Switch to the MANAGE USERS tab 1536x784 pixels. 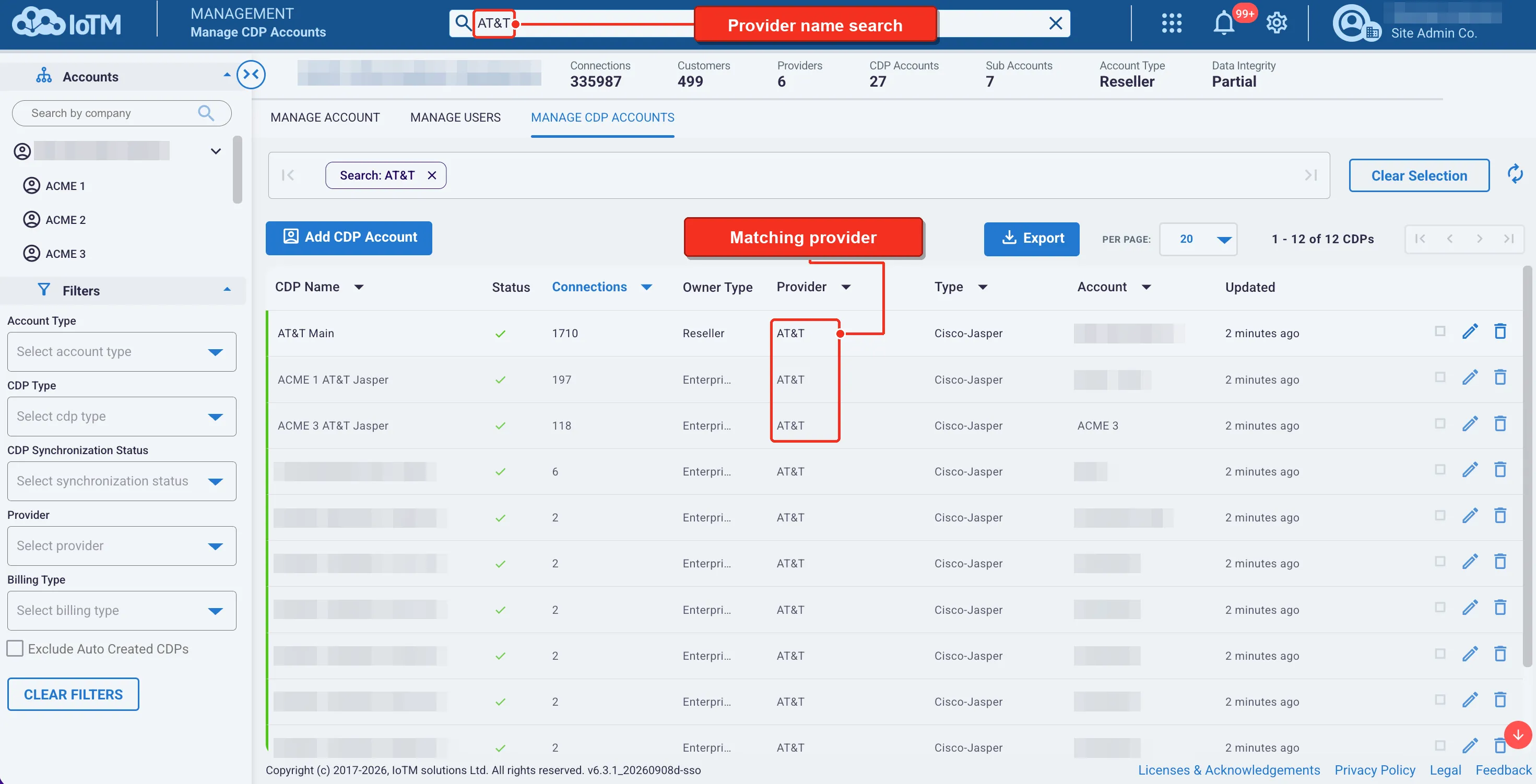pyautogui.click(x=456, y=117)
